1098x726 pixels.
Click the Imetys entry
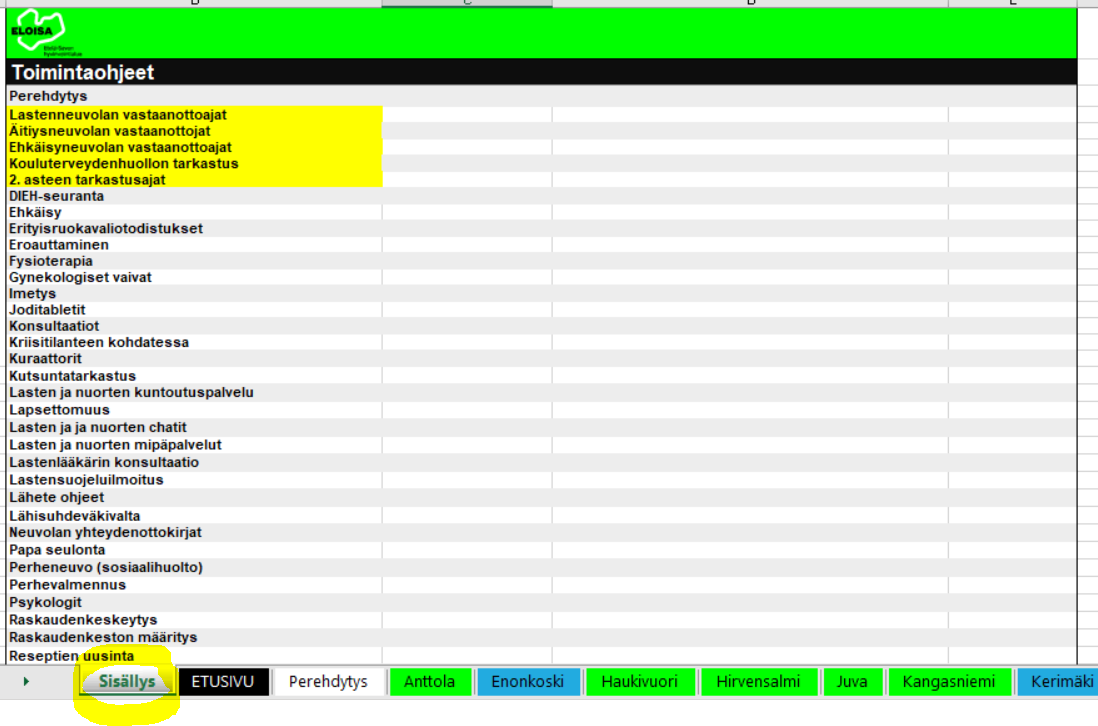32,293
